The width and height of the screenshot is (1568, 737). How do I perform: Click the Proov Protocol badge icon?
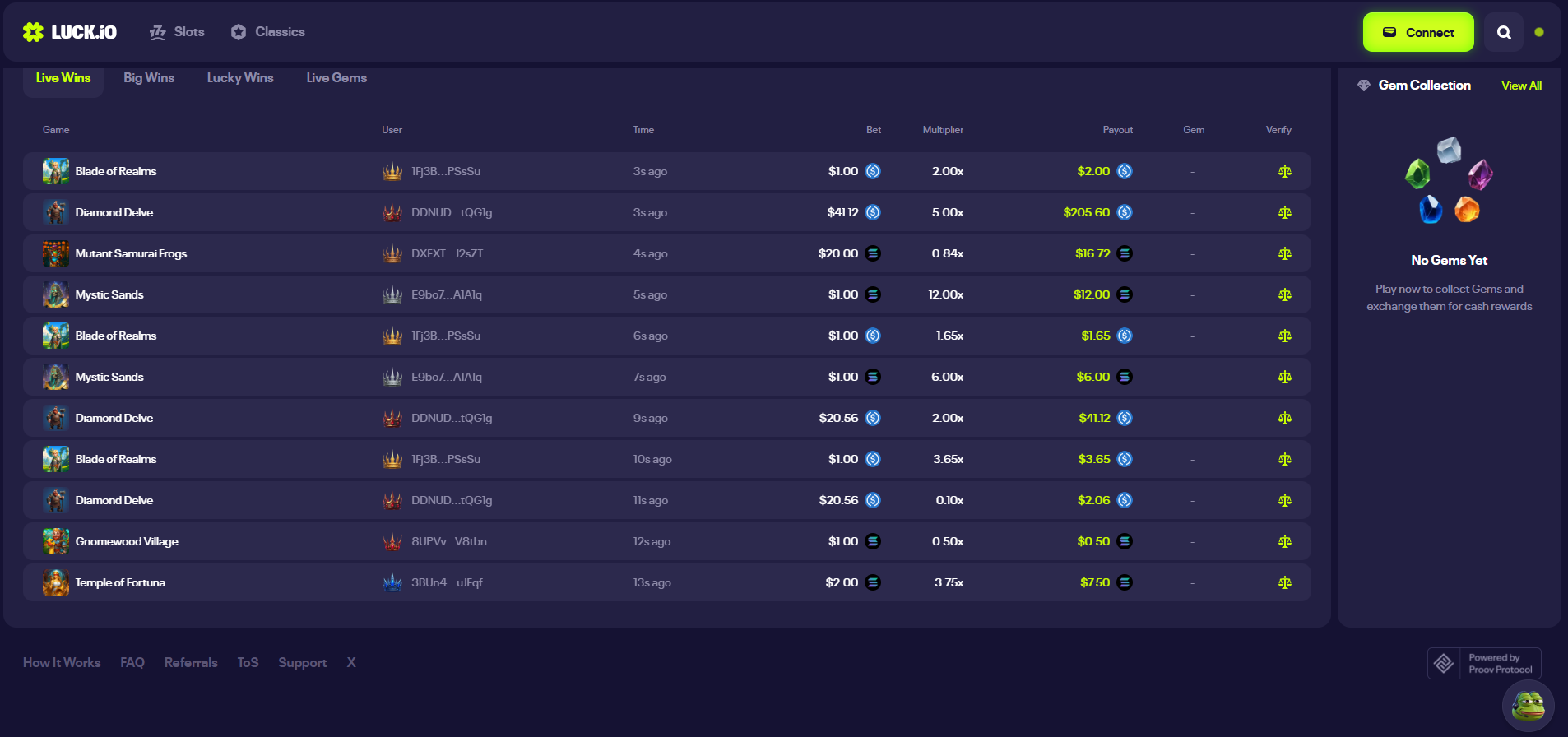1444,663
